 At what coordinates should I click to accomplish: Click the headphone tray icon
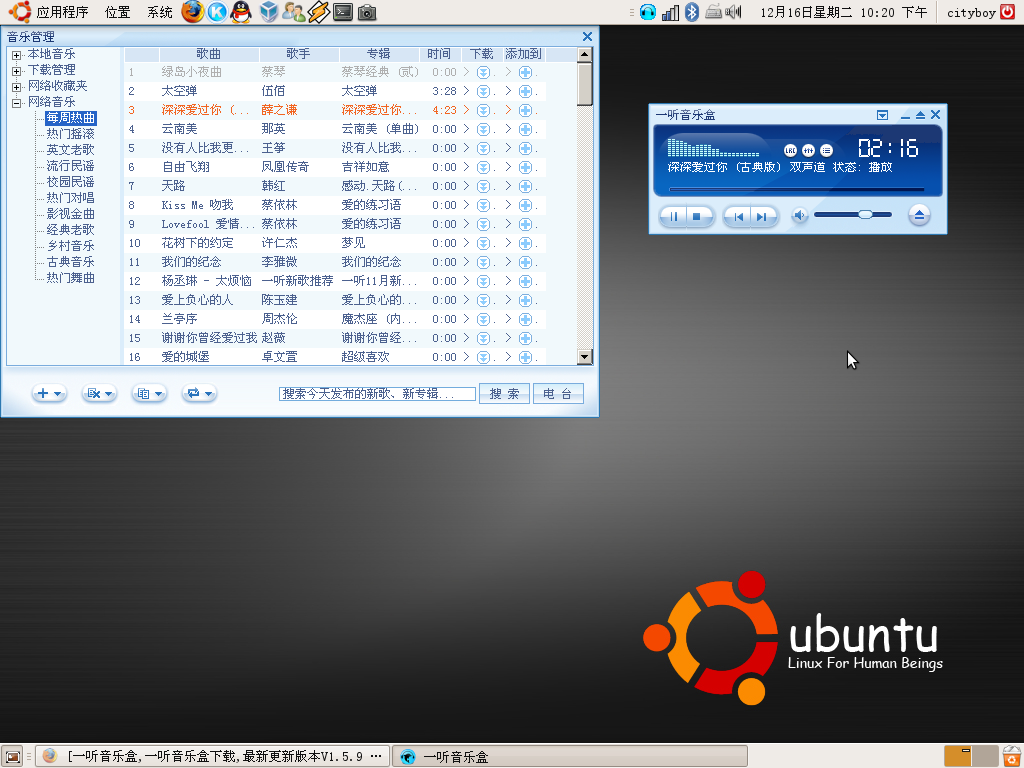point(648,12)
